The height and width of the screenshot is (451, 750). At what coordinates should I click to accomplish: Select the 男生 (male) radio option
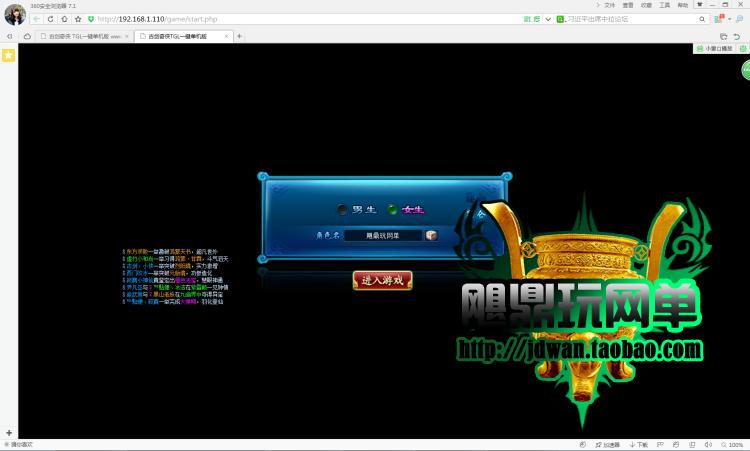pos(343,209)
